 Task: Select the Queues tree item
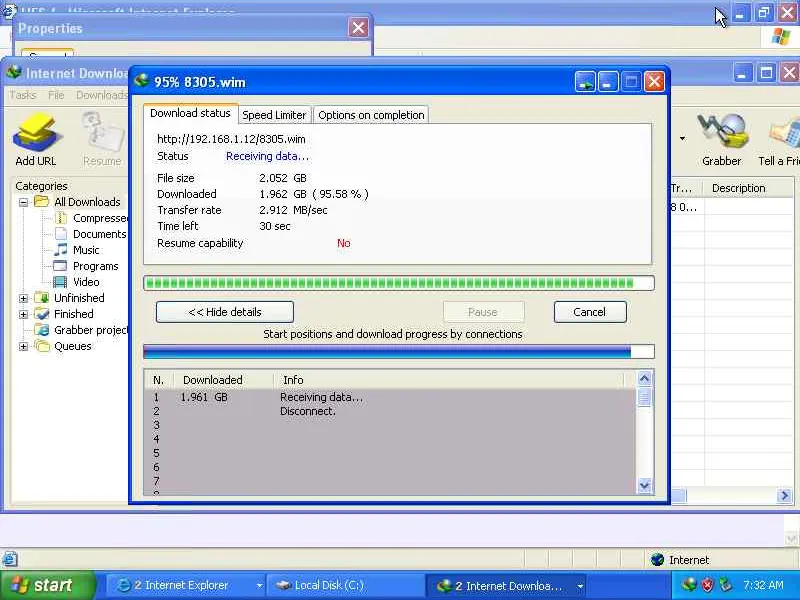(x=73, y=346)
